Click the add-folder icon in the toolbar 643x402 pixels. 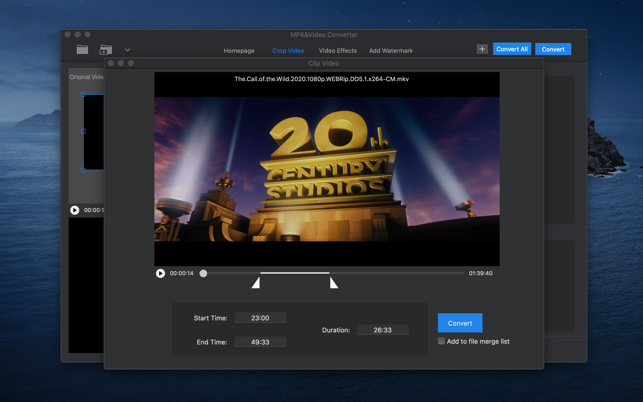106,50
